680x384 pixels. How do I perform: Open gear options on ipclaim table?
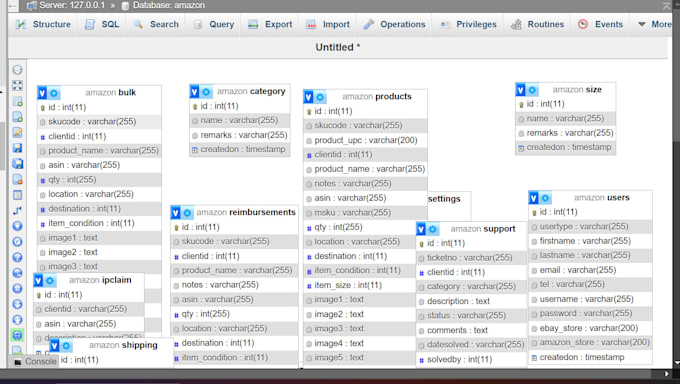50,281
